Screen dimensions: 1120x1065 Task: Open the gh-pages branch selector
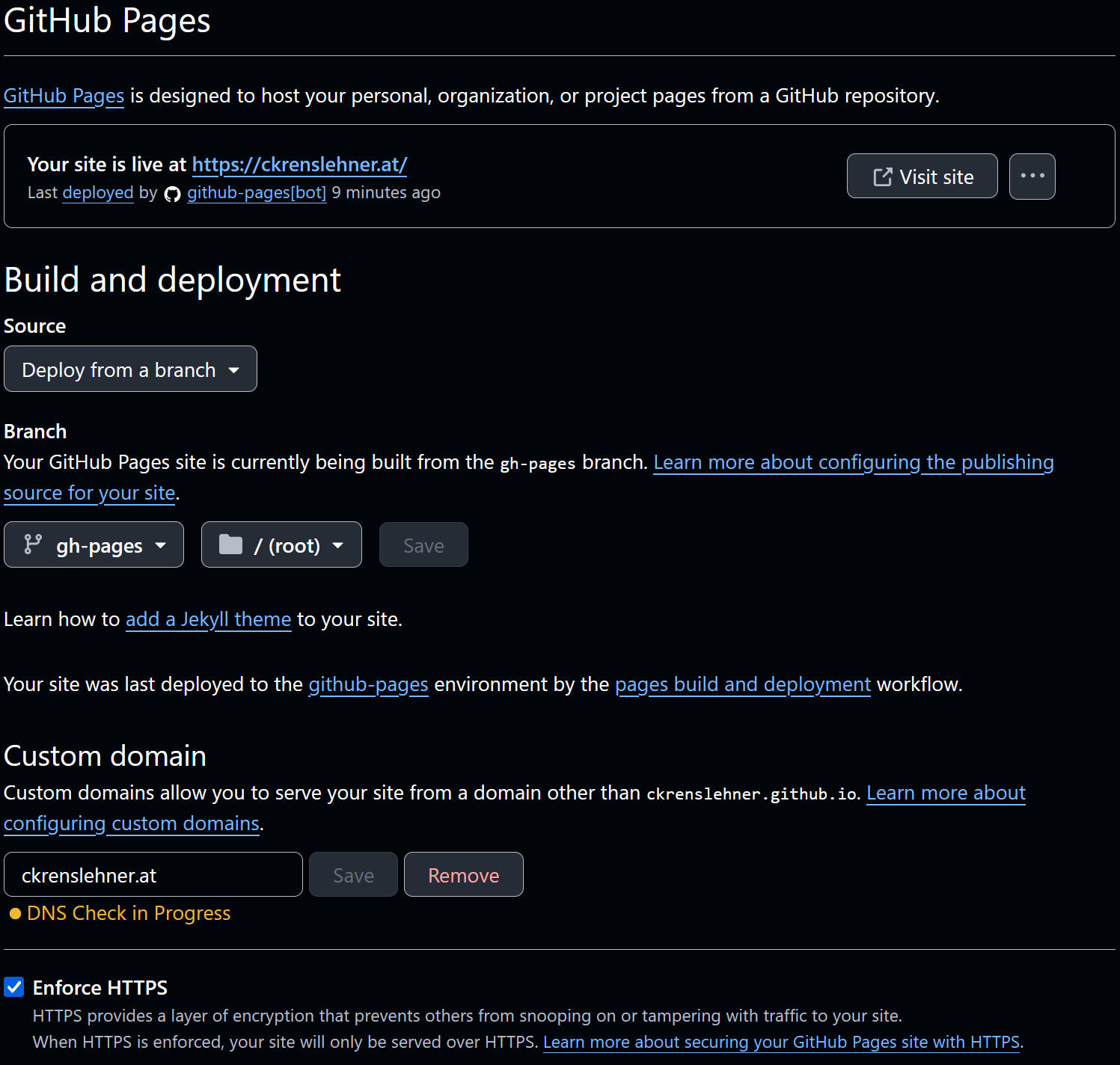(94, 544)
